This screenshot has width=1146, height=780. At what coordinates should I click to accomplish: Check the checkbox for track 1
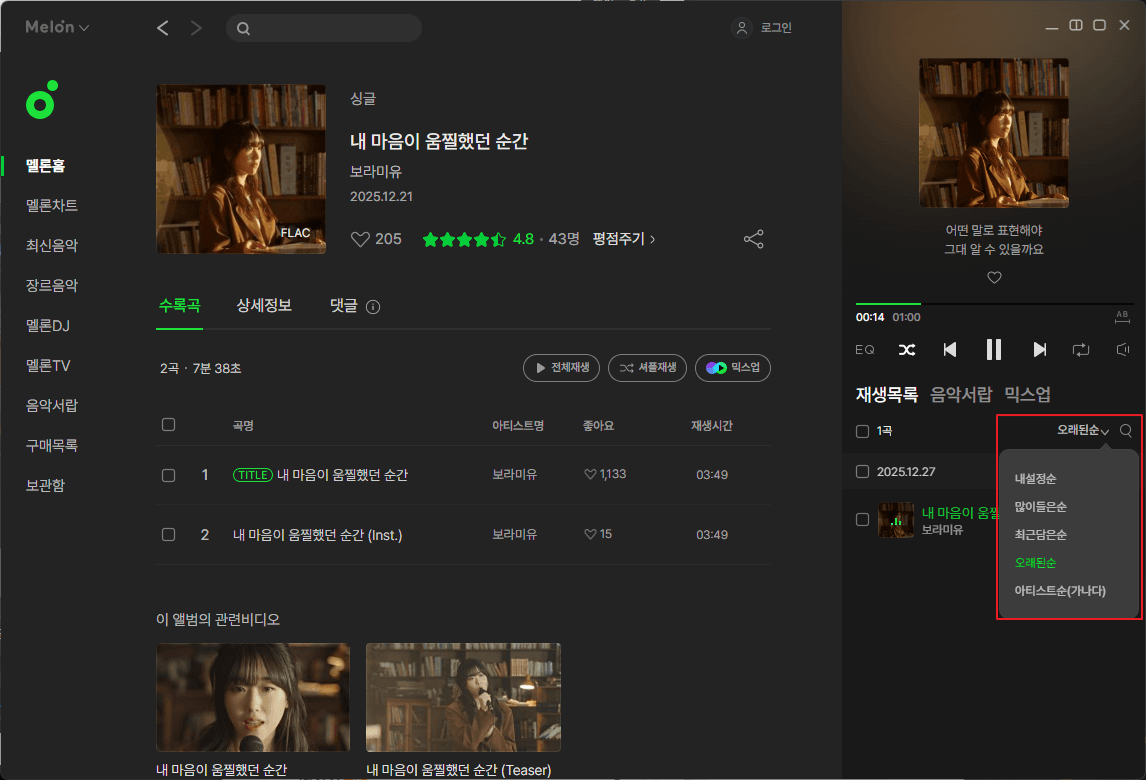(x=168, y=475)
